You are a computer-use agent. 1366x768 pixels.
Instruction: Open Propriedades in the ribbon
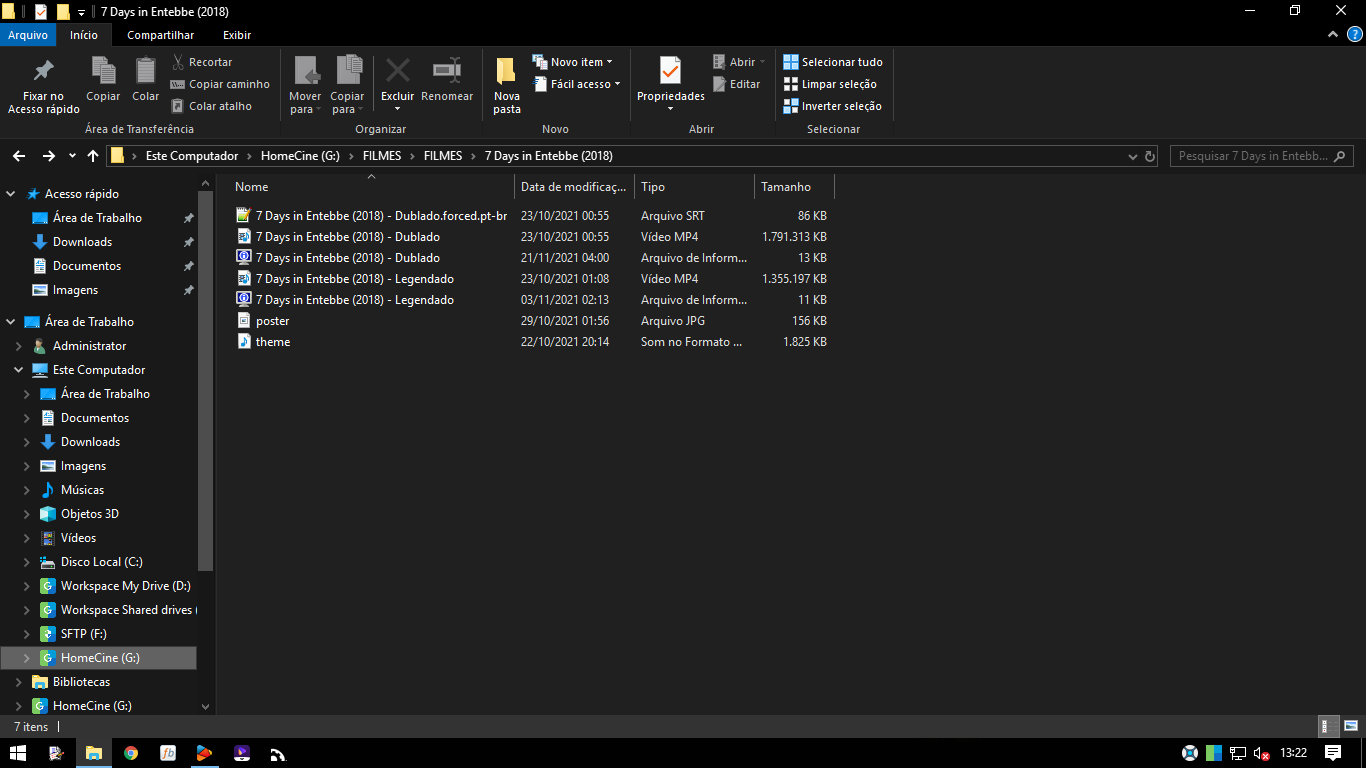tap(671, 85)
